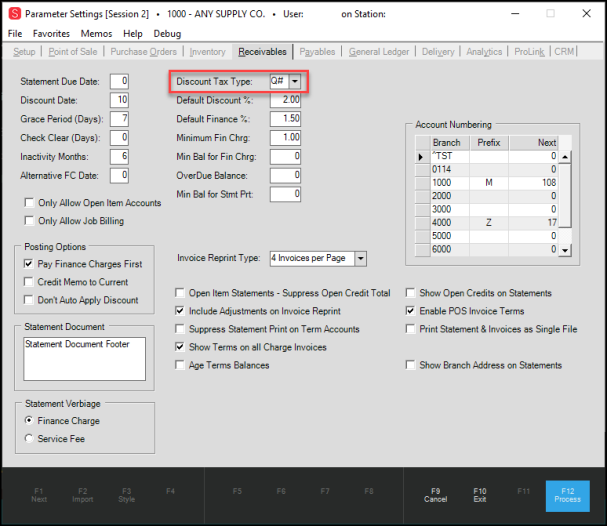Select the Receivables tab

tap(262, 51)
